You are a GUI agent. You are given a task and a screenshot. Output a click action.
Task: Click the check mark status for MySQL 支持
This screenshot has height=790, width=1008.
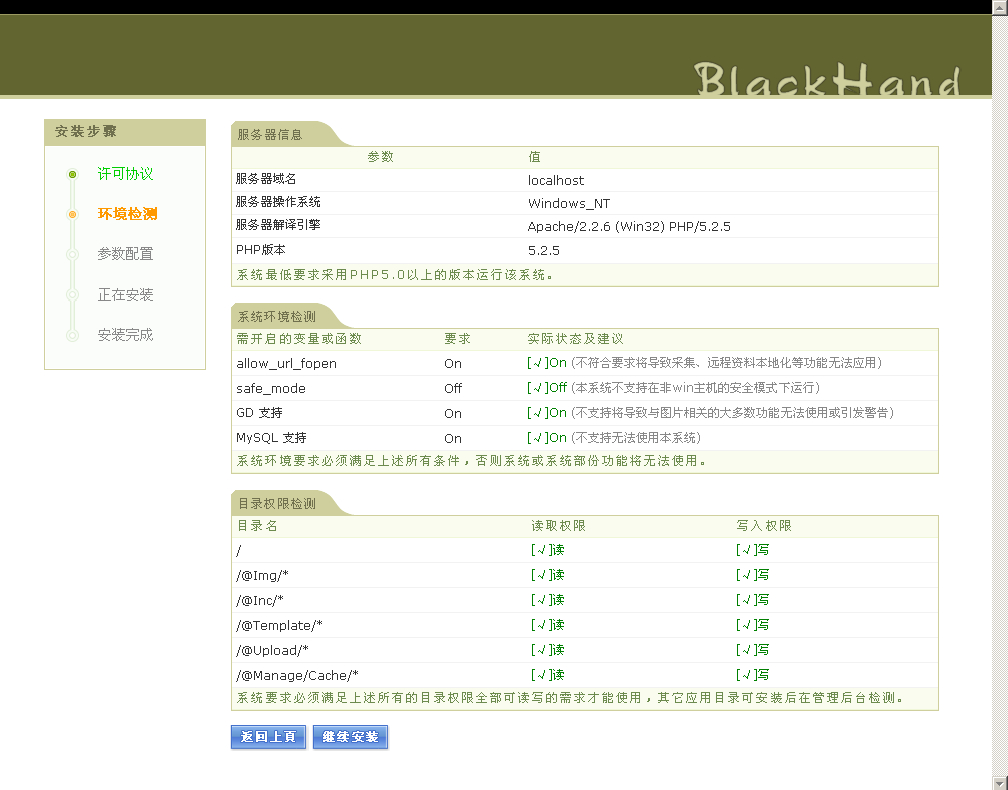point(547,438)
